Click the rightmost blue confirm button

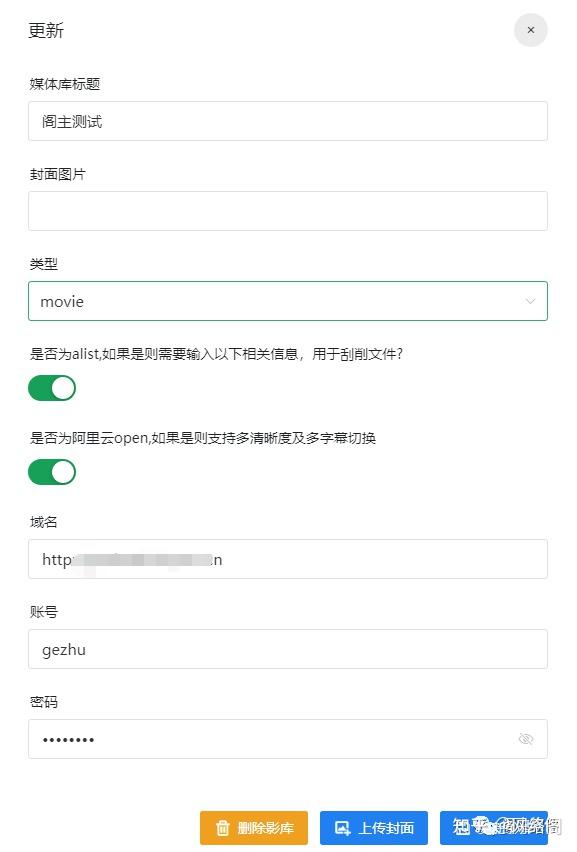point(495,828)
